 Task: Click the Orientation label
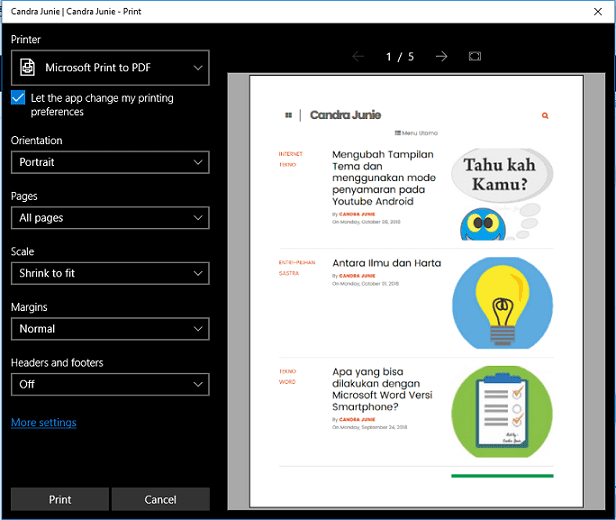point(37,141)
